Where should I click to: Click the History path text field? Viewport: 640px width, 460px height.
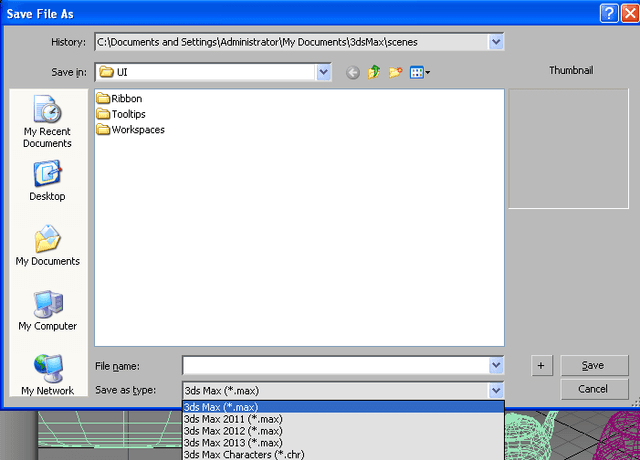[292, 42]
